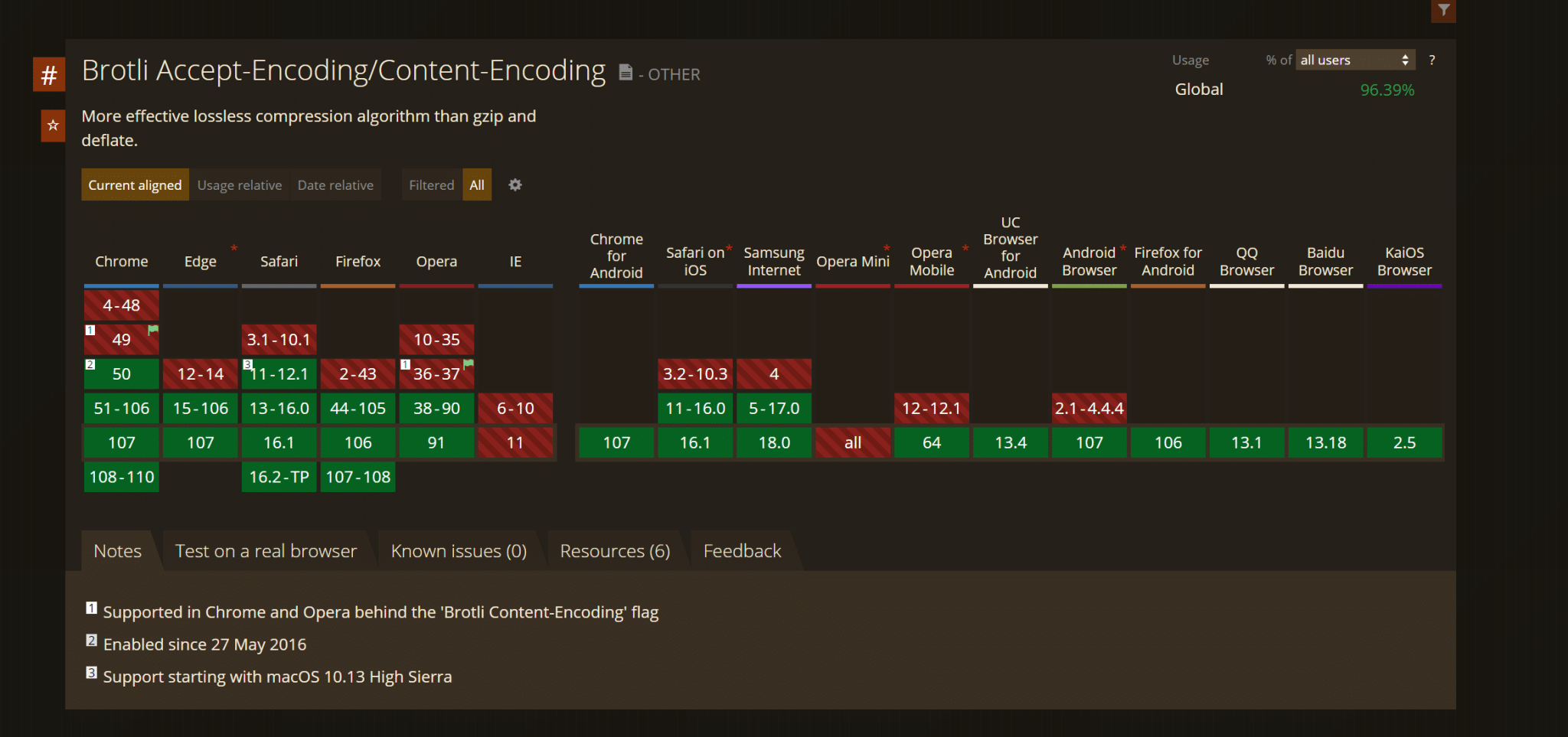Expand Chrome 51-106 version range cell

coord(122,409)
